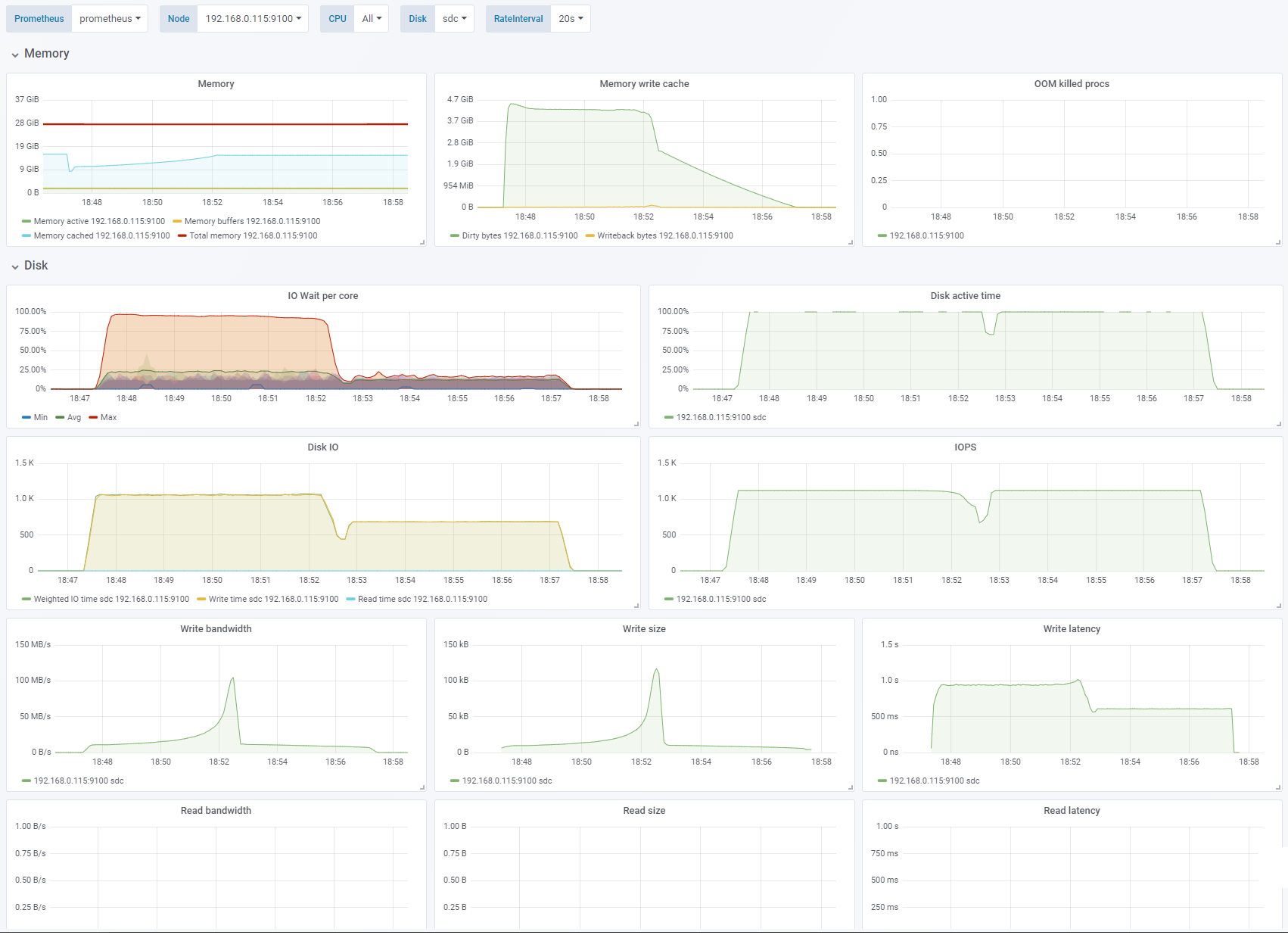Toggle Read time sdc legend series
The height and width of the screenshot is (938, 1288).
(x=422, y=600)
